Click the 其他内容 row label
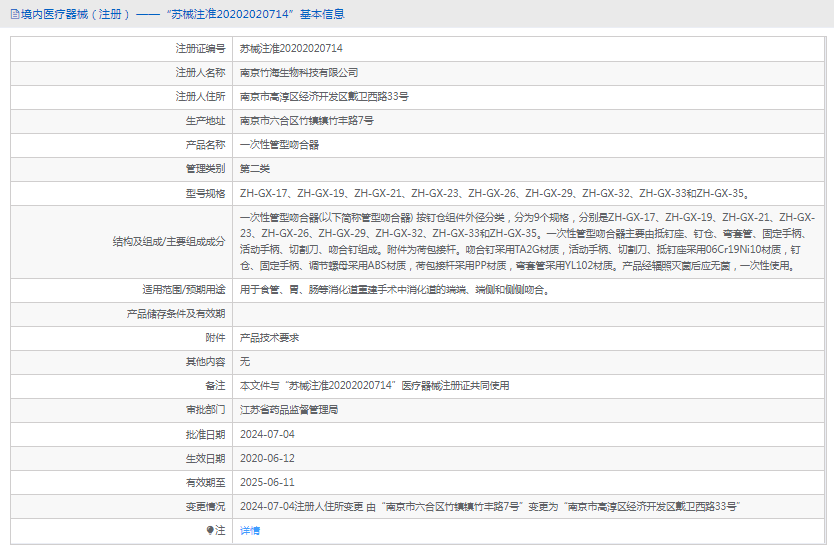The height and width of the screenshot is (545, 834). pyautogui.click(x=205, y=362)
